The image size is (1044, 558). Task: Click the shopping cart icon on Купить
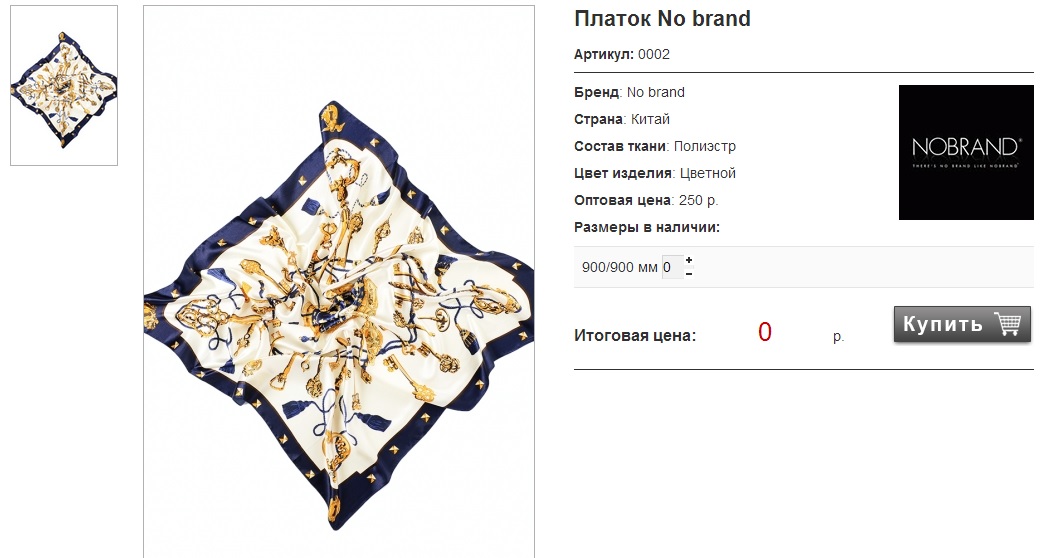coord(1007,323)
